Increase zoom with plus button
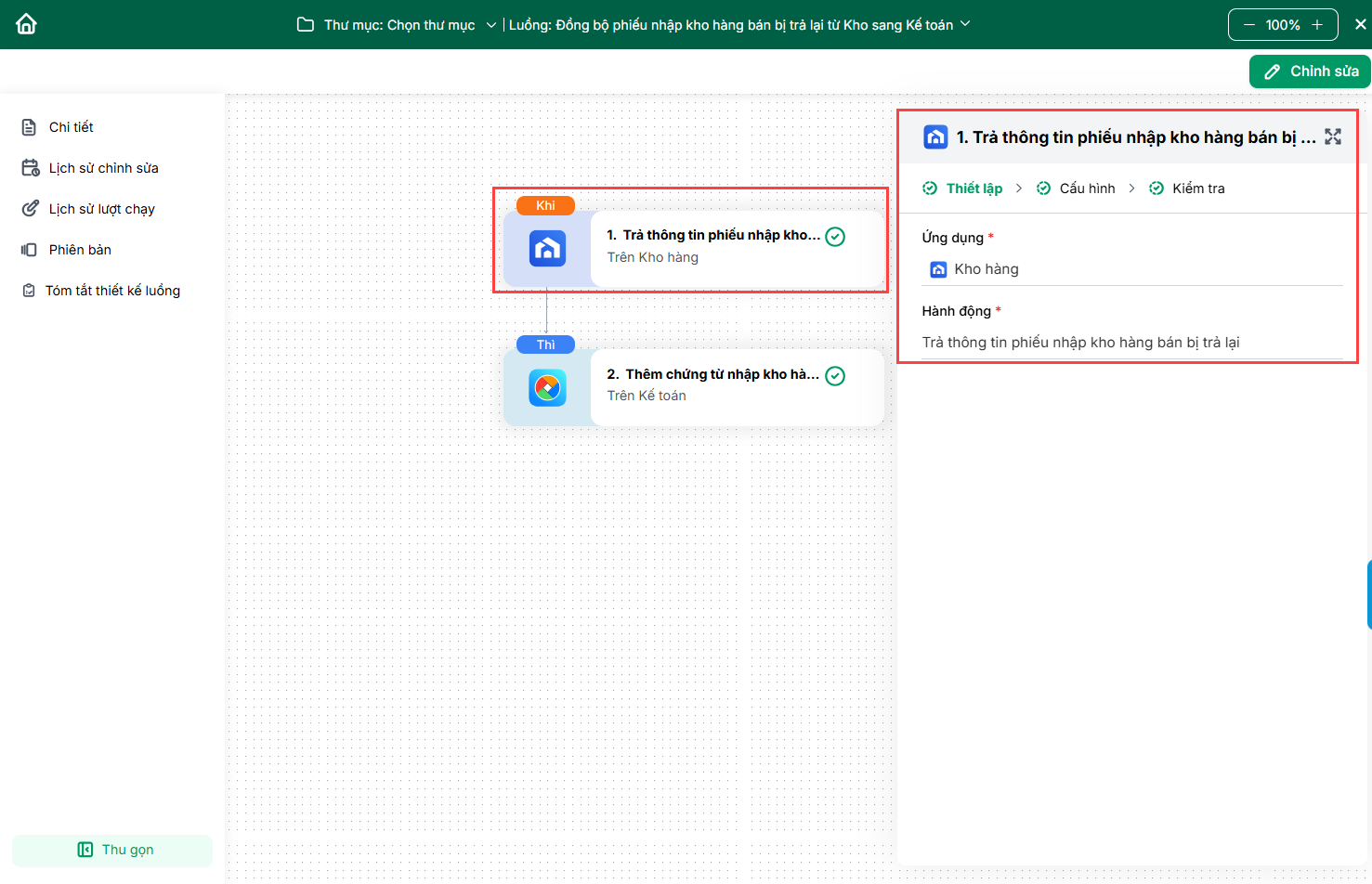 tap(1317, 25)
